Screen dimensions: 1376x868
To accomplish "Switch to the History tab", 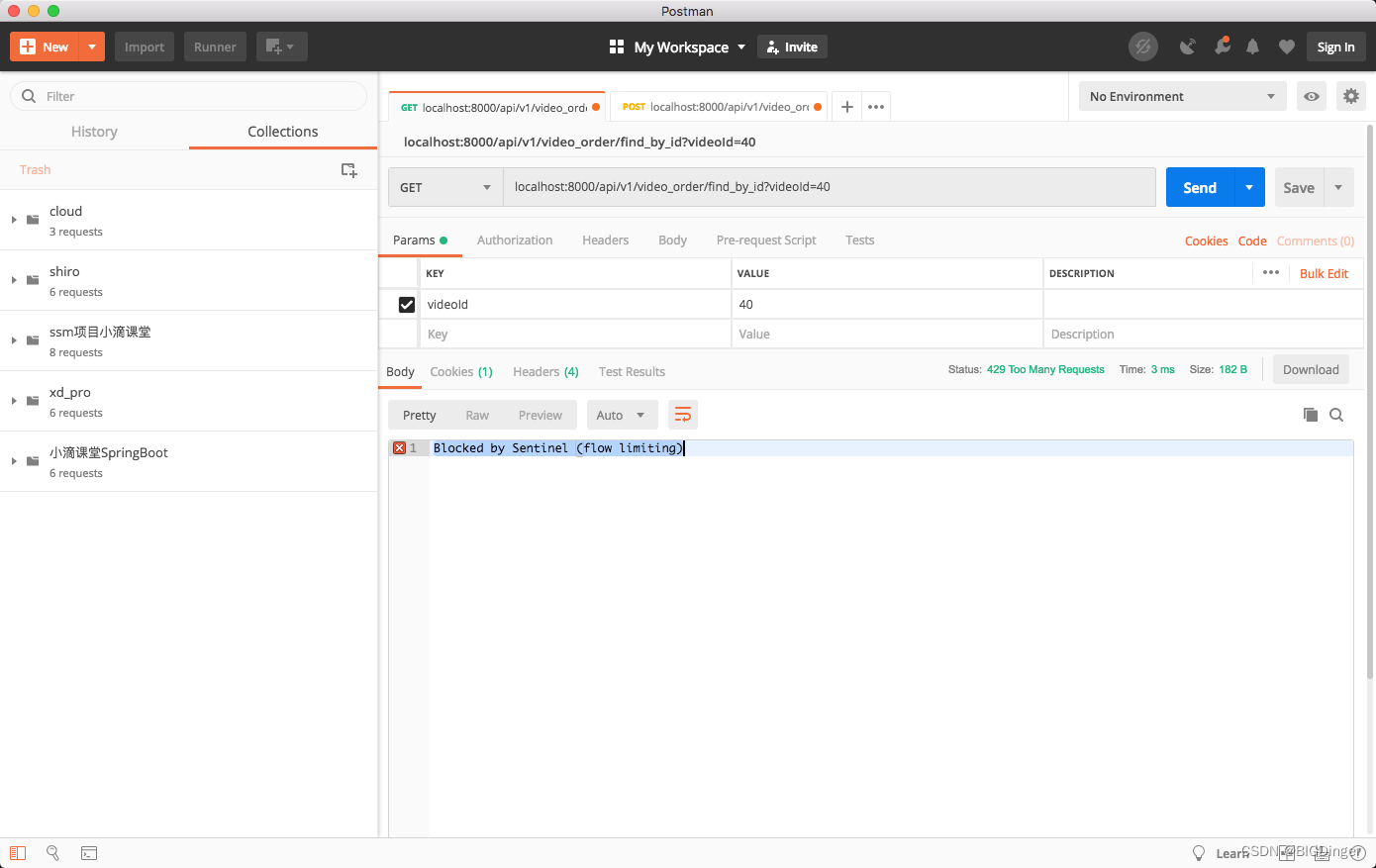I will [x=94, y=132].
